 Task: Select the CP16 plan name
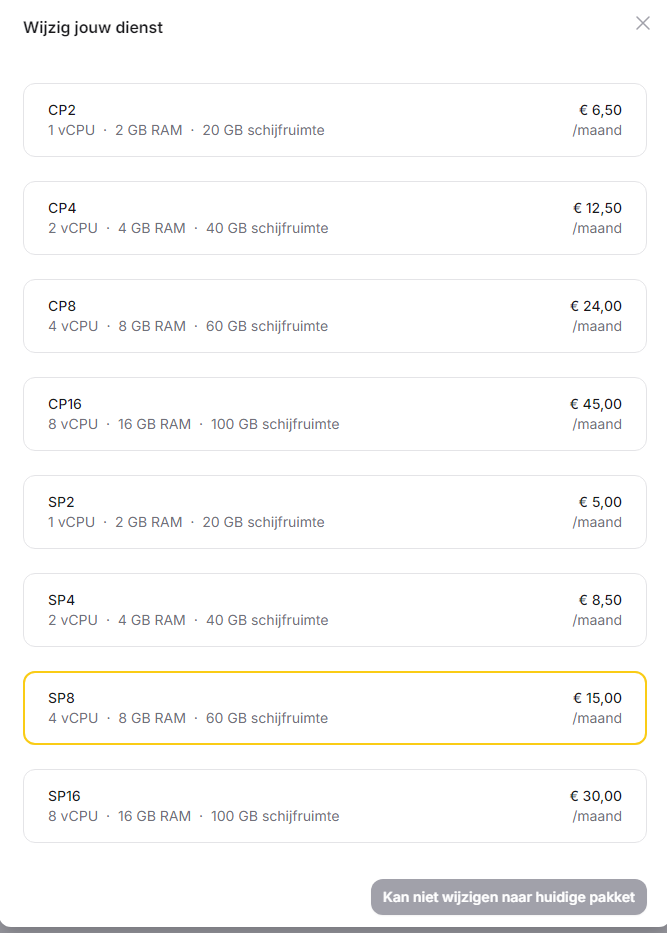[65, 404]
